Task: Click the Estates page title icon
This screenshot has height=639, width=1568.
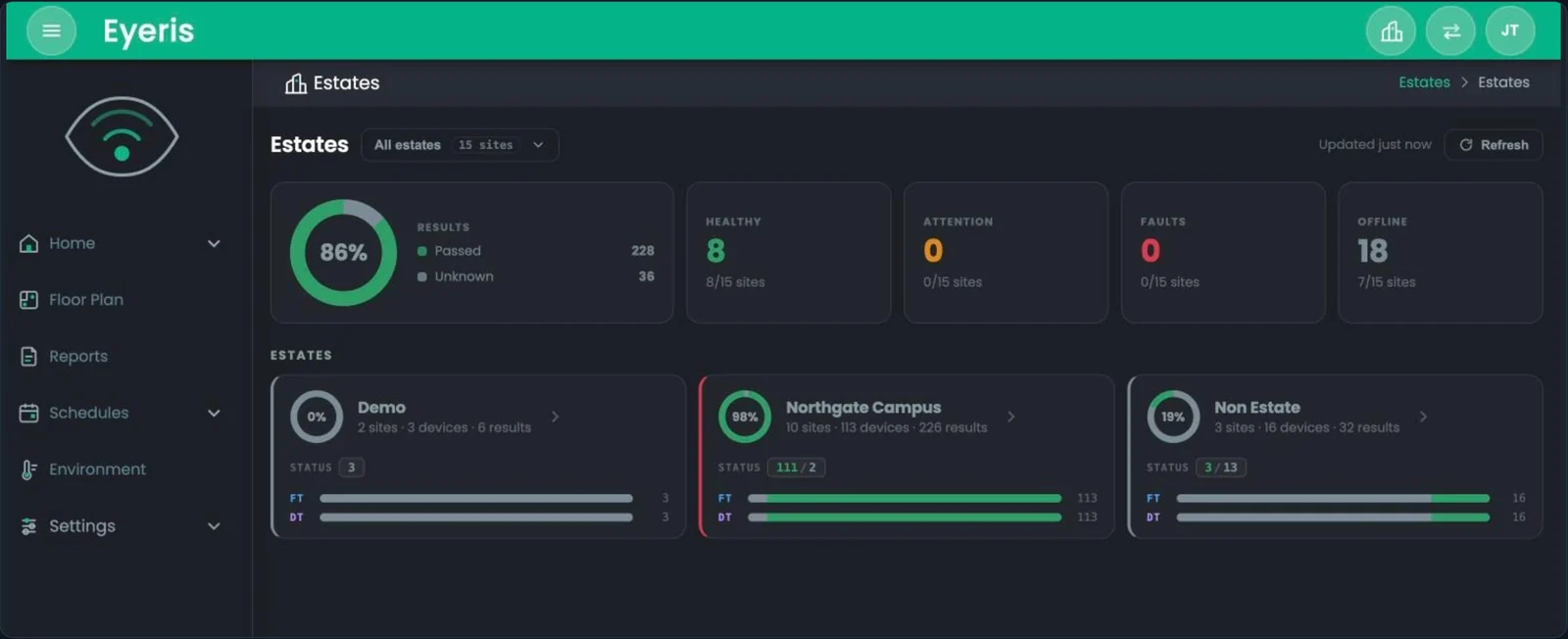Action: tap(296, 83)
